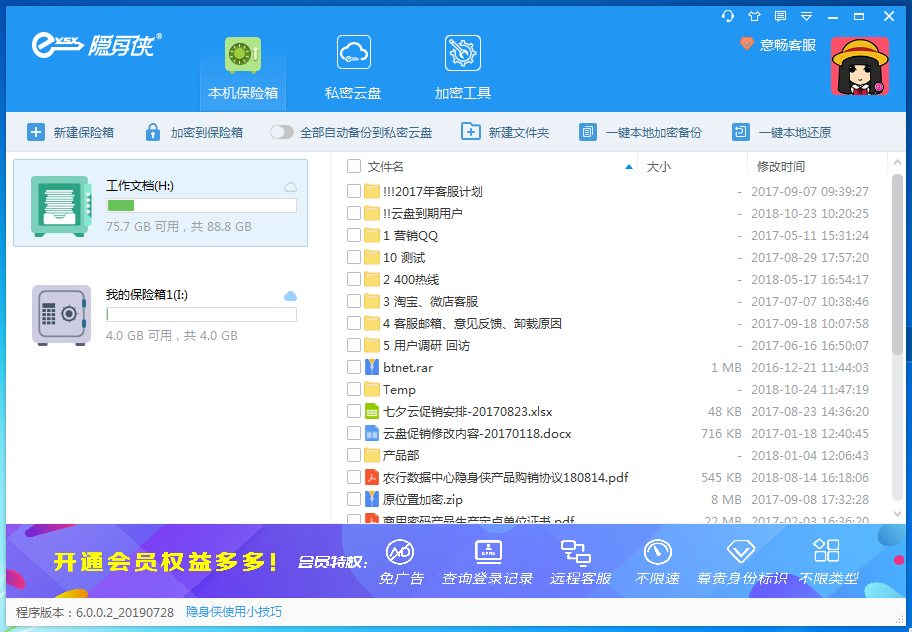Click the 意畅客服 username link
Image resolution: width=912 pixels, height=632 pixels.
pos(788,45)
